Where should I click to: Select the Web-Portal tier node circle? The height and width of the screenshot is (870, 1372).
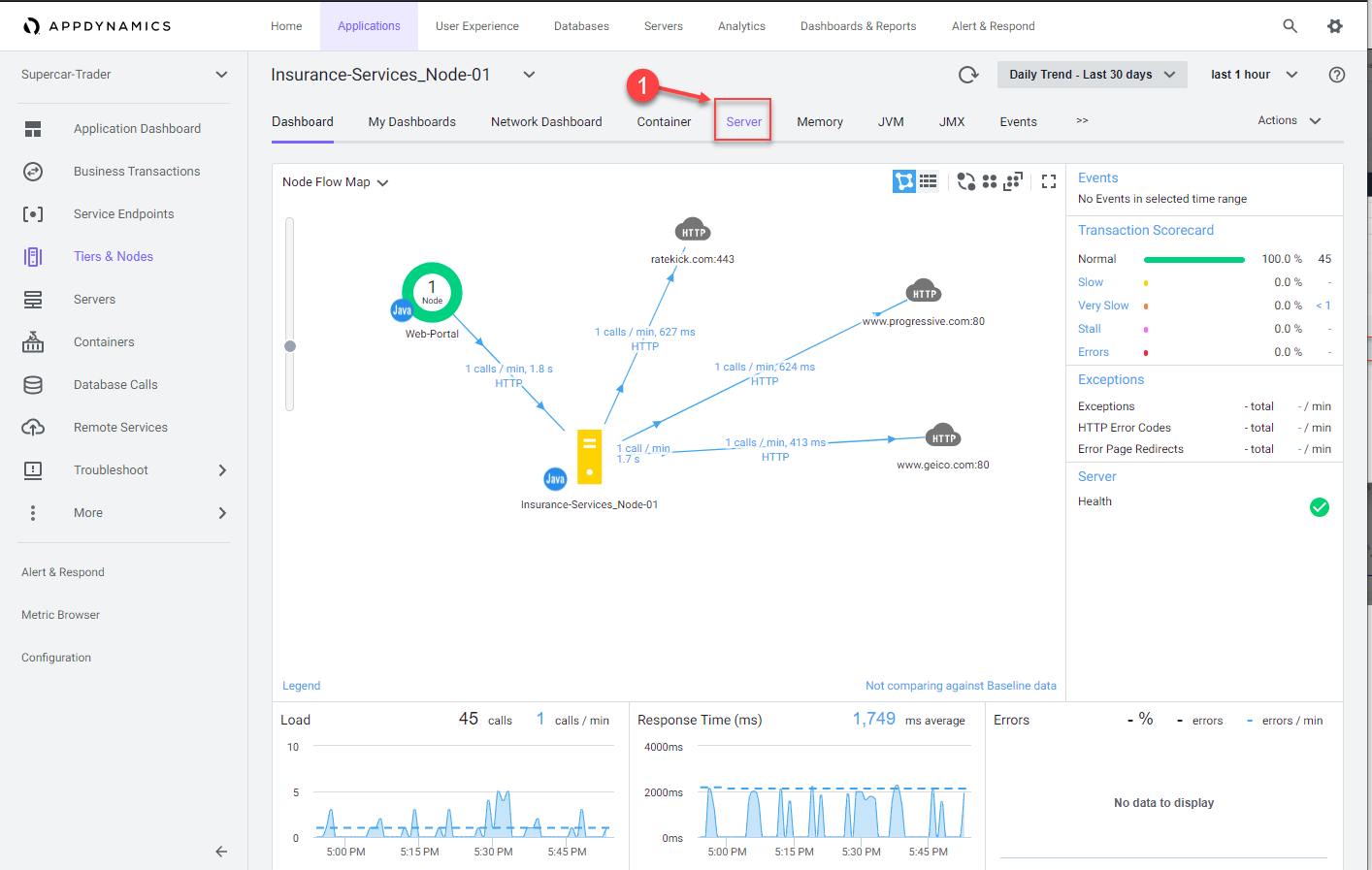tap(432, 292)
